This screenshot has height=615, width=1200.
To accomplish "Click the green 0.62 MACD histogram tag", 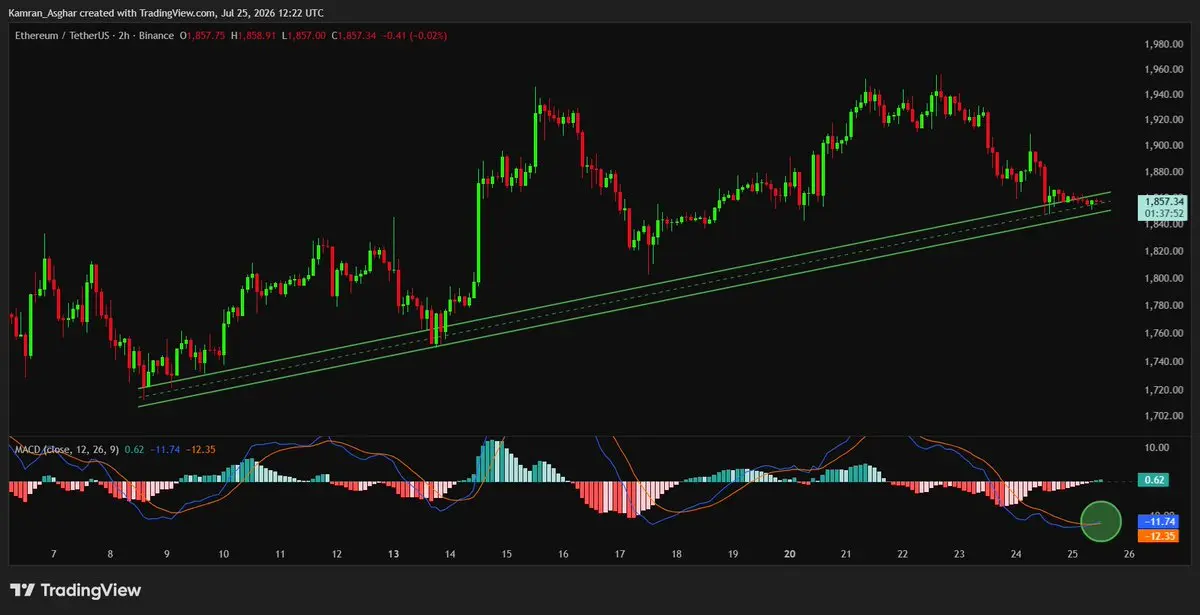I will (x=1156, y=480).
